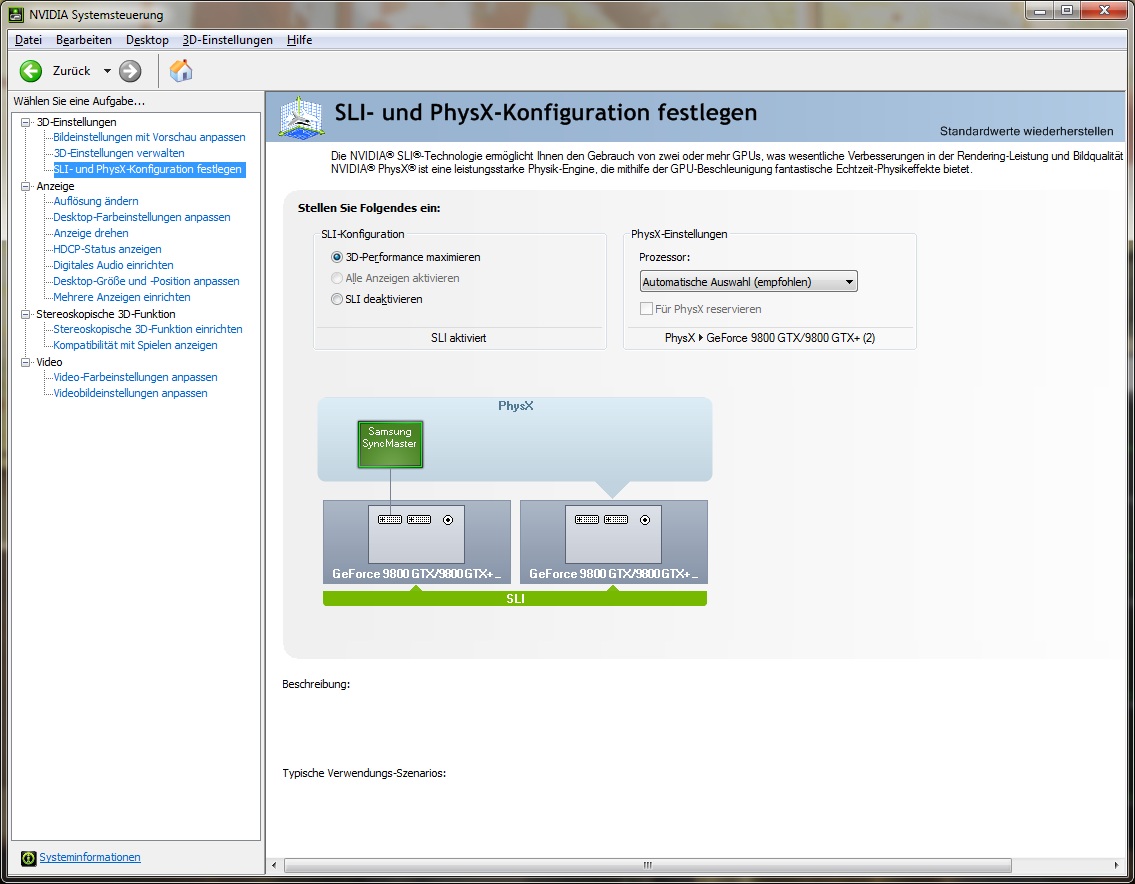Click left GeForce 9800 GTX card label
Image resolution: width=1135 pixels, height=884 pixels.
tap(416, 573)
